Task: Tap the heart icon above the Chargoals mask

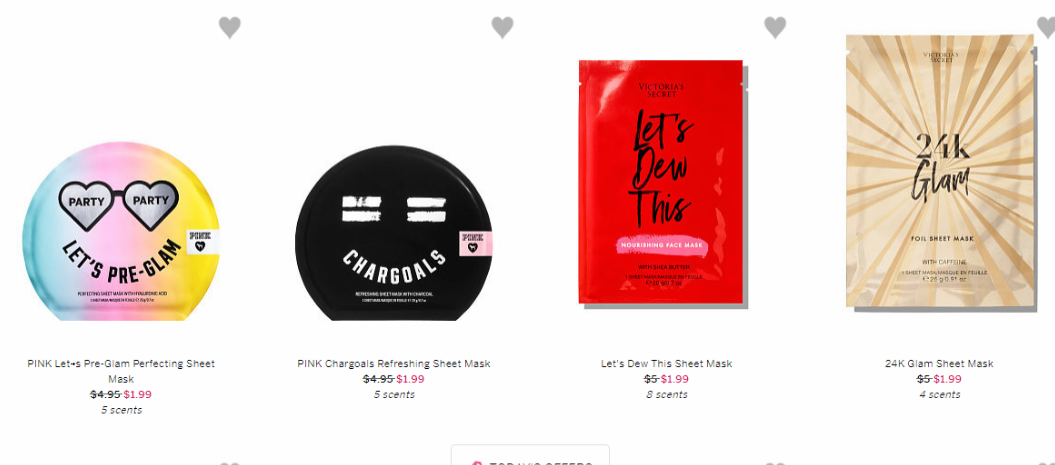Action: 502,28
